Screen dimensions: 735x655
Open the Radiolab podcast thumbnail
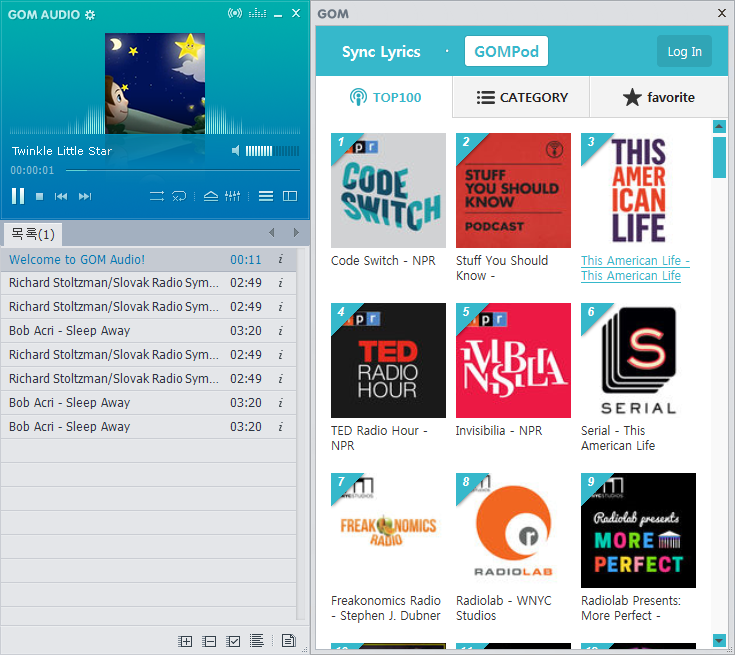point(513,530)
